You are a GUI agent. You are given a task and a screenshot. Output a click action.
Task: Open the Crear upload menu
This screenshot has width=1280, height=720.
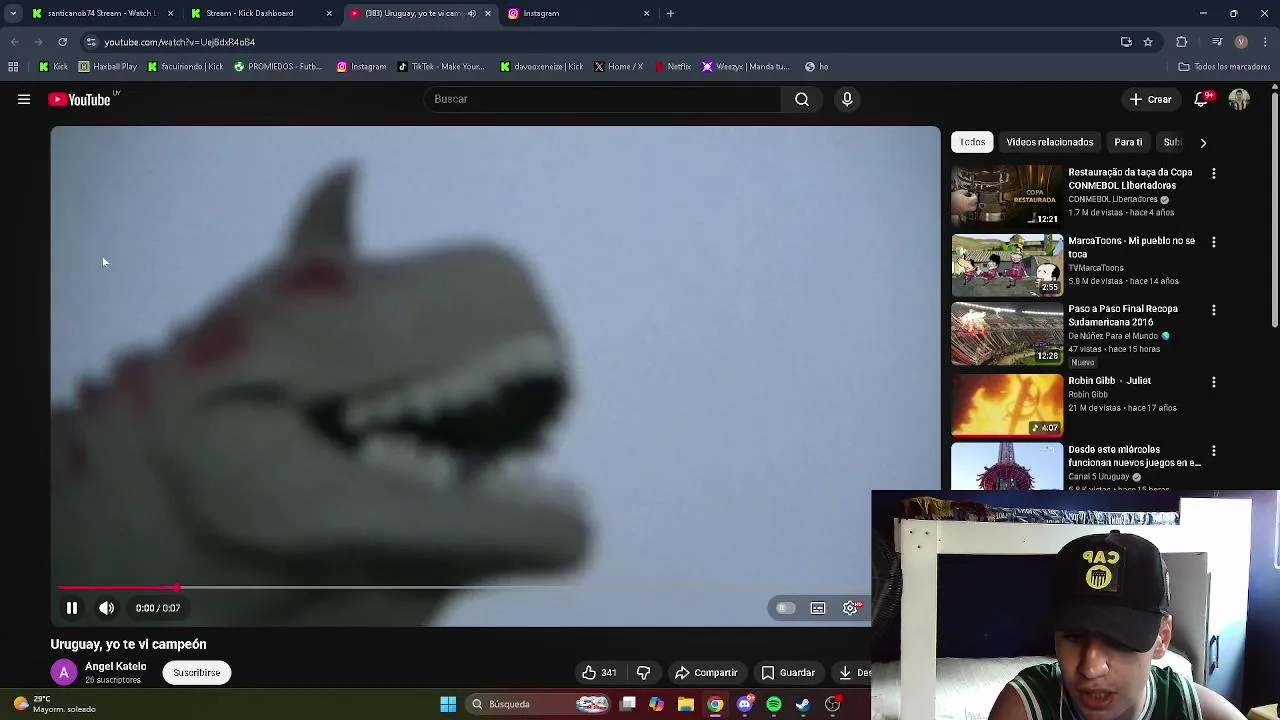tap(1150, 99)
